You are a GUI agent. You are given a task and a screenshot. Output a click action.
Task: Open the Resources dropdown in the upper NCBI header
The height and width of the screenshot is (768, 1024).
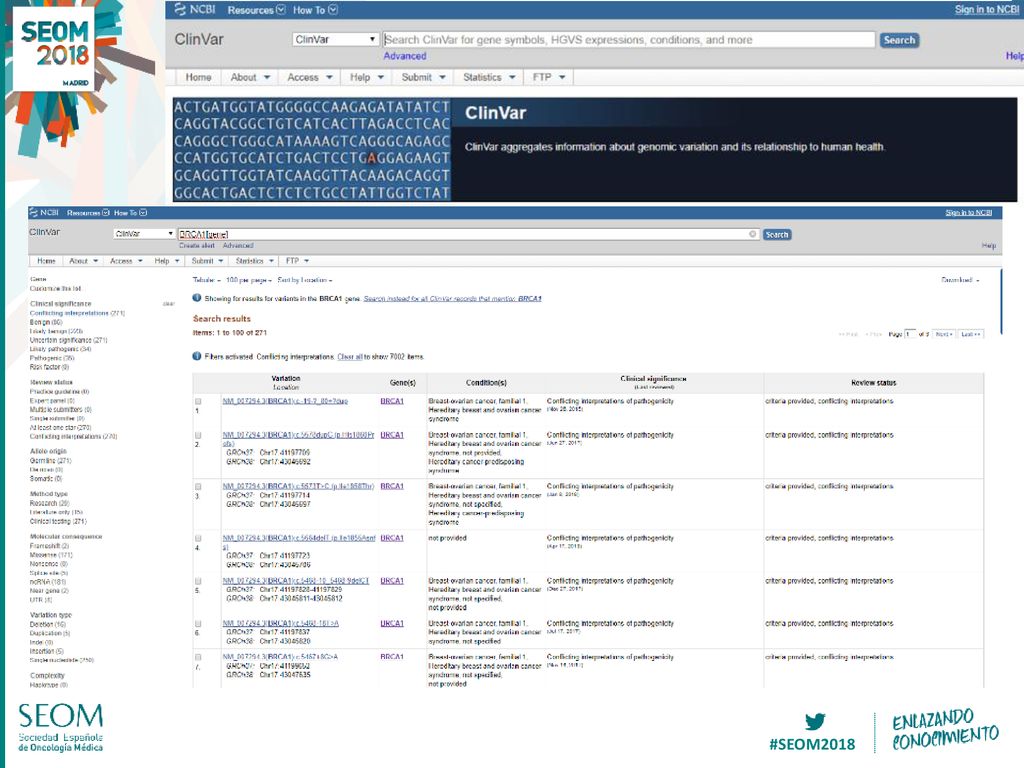pyautogui.click(x=256, y=10)
